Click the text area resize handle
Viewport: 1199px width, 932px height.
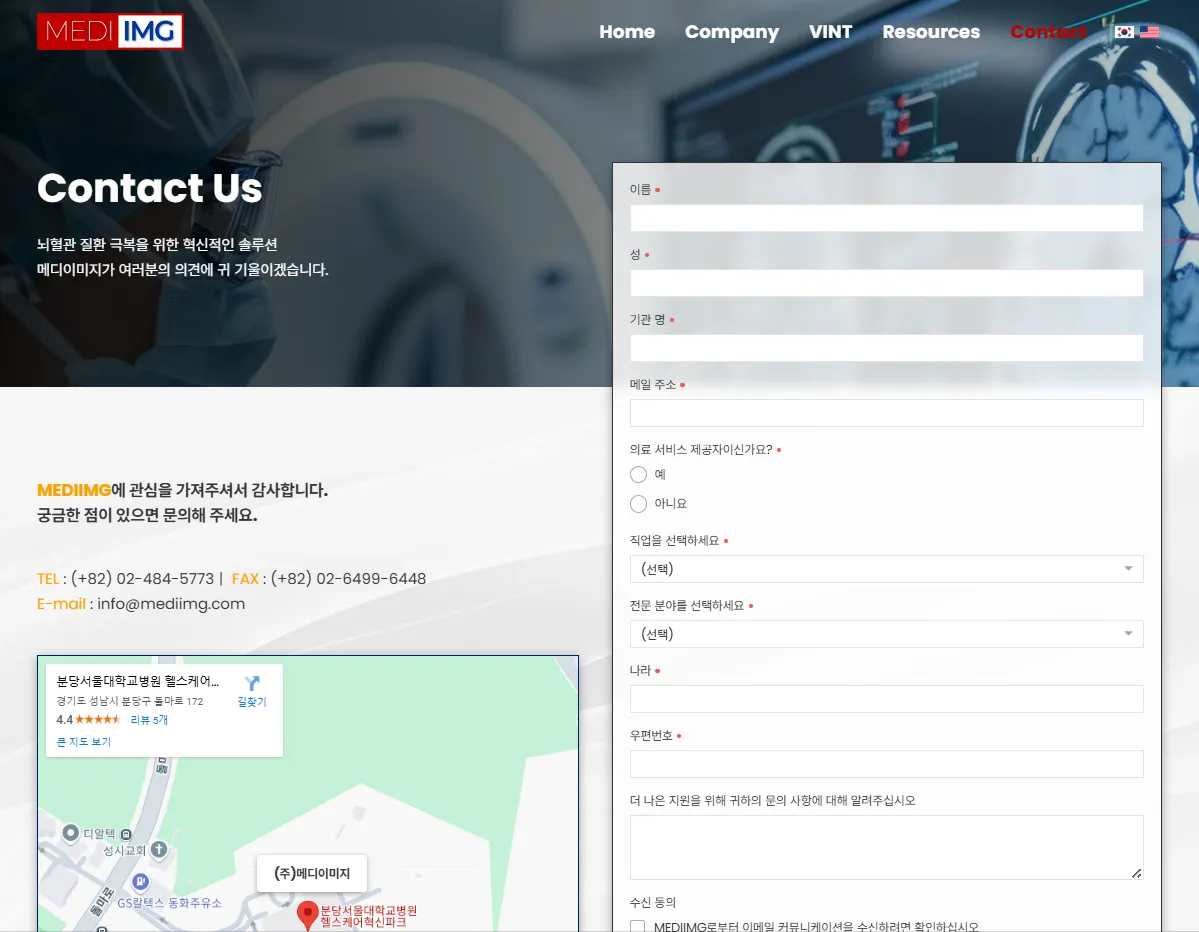(x=1136, y=873)
